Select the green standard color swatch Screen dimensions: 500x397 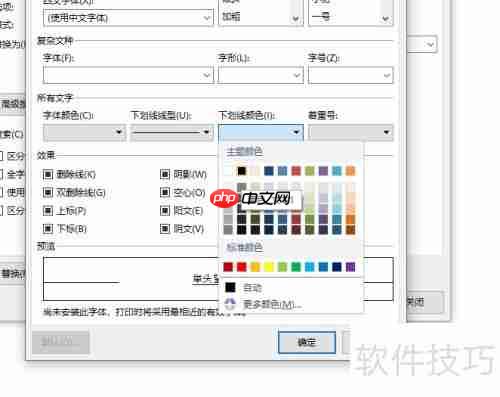click(x=296, y=267)
